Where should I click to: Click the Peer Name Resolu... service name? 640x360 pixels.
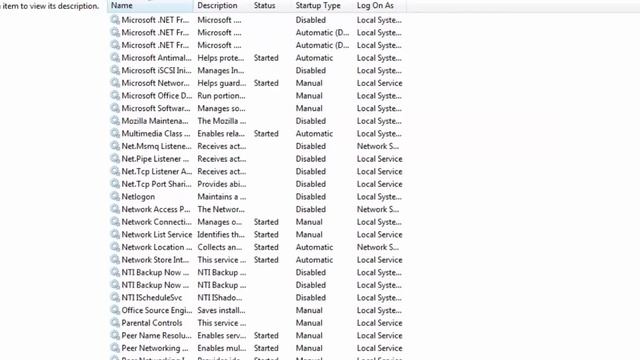156,336
